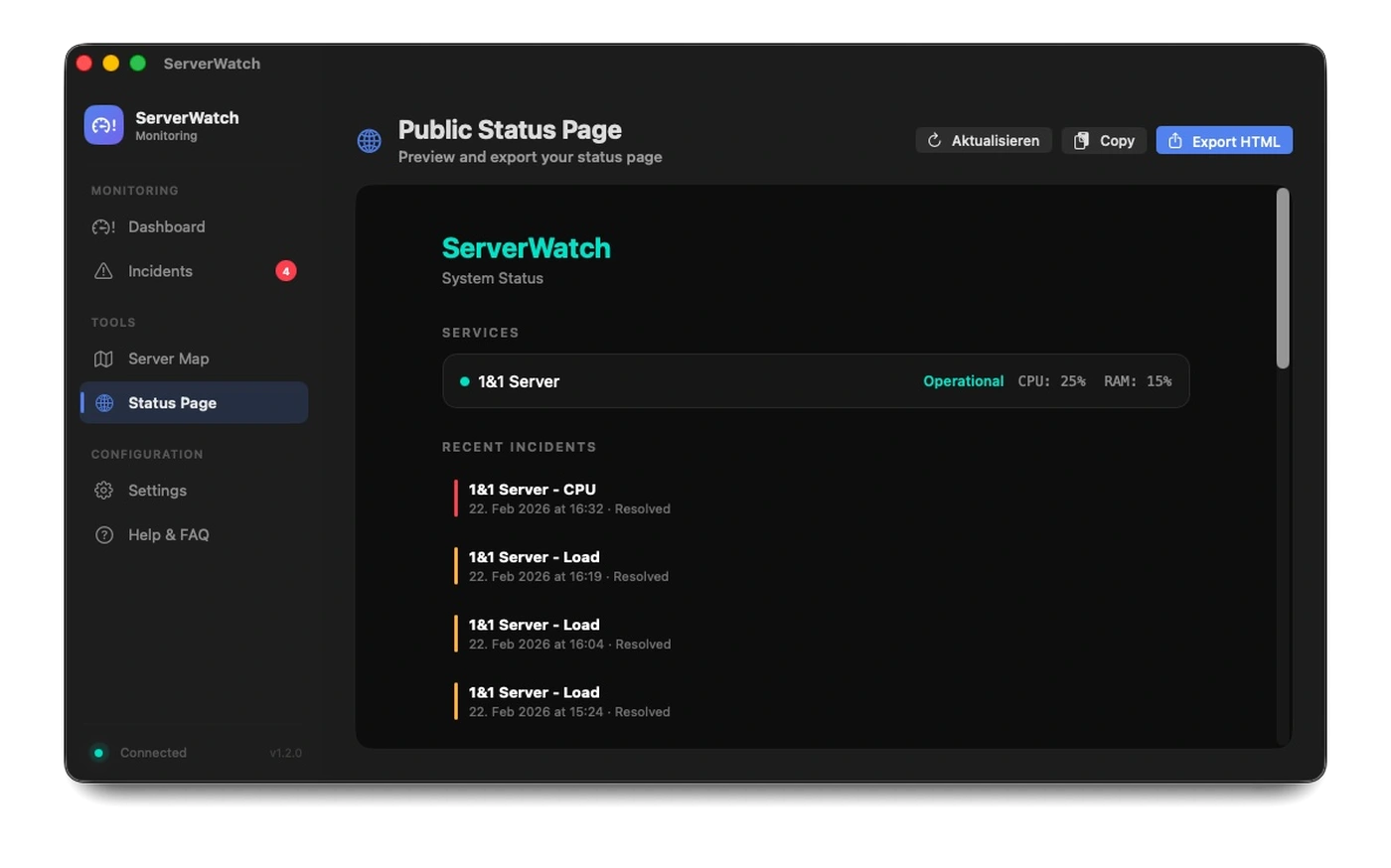Click the refresh icon on the Aktualisieren button
The width and height of the screenshot is (1391, 868).
(934, 140)
